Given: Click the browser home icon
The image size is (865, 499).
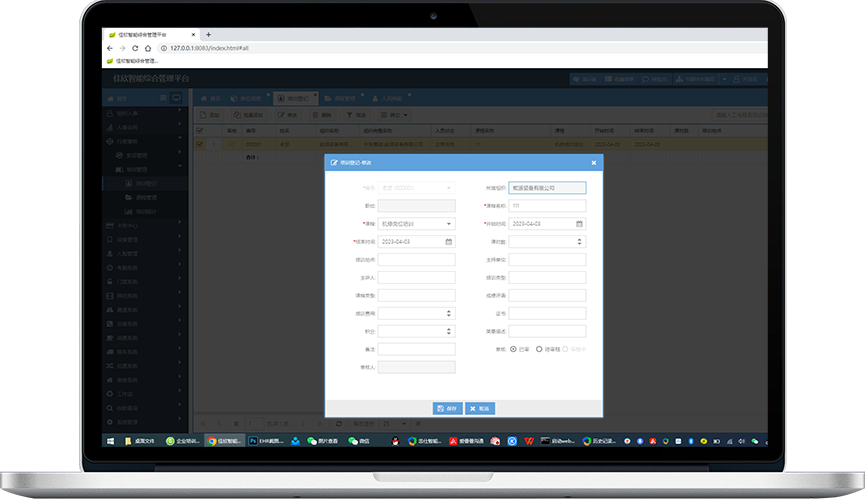Looking at the screenshot, I should [x=148, y=47].
